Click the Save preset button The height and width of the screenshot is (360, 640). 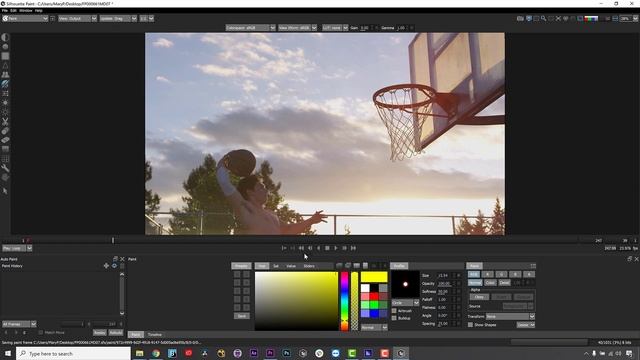[x=242, y=316]
